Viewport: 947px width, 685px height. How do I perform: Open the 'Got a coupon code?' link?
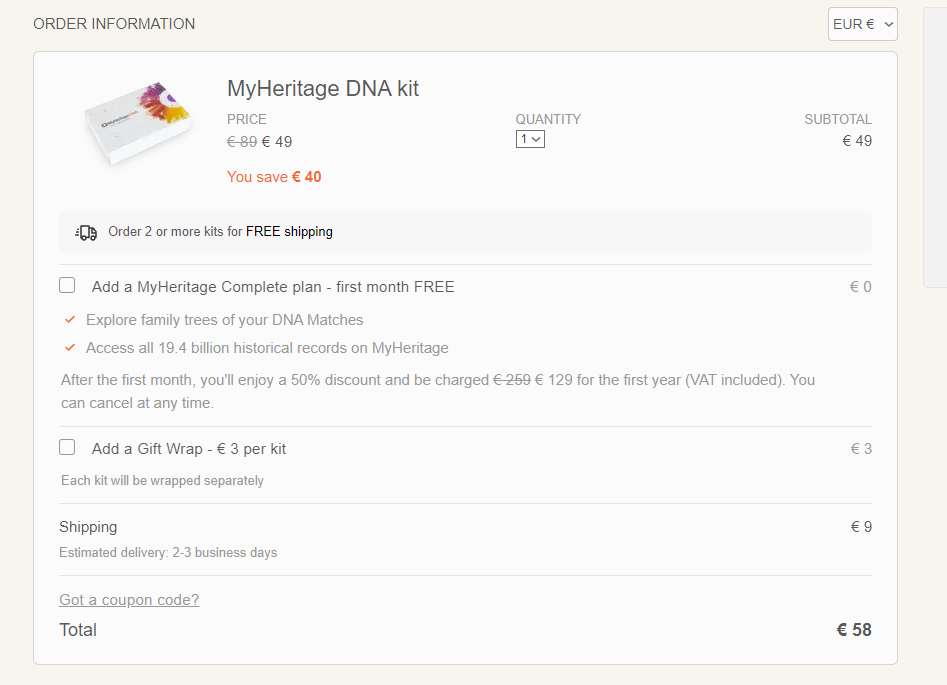129,600
